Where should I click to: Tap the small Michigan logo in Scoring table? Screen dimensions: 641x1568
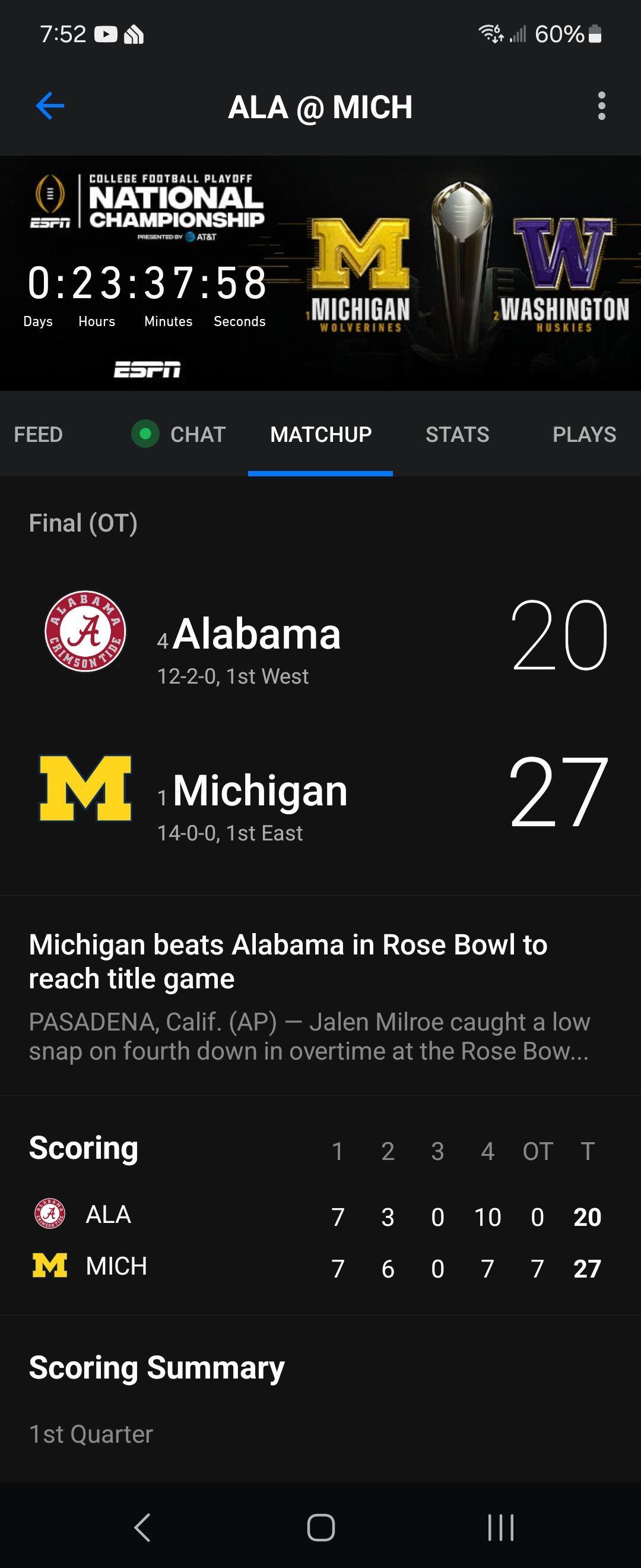tap(50, 1265)
